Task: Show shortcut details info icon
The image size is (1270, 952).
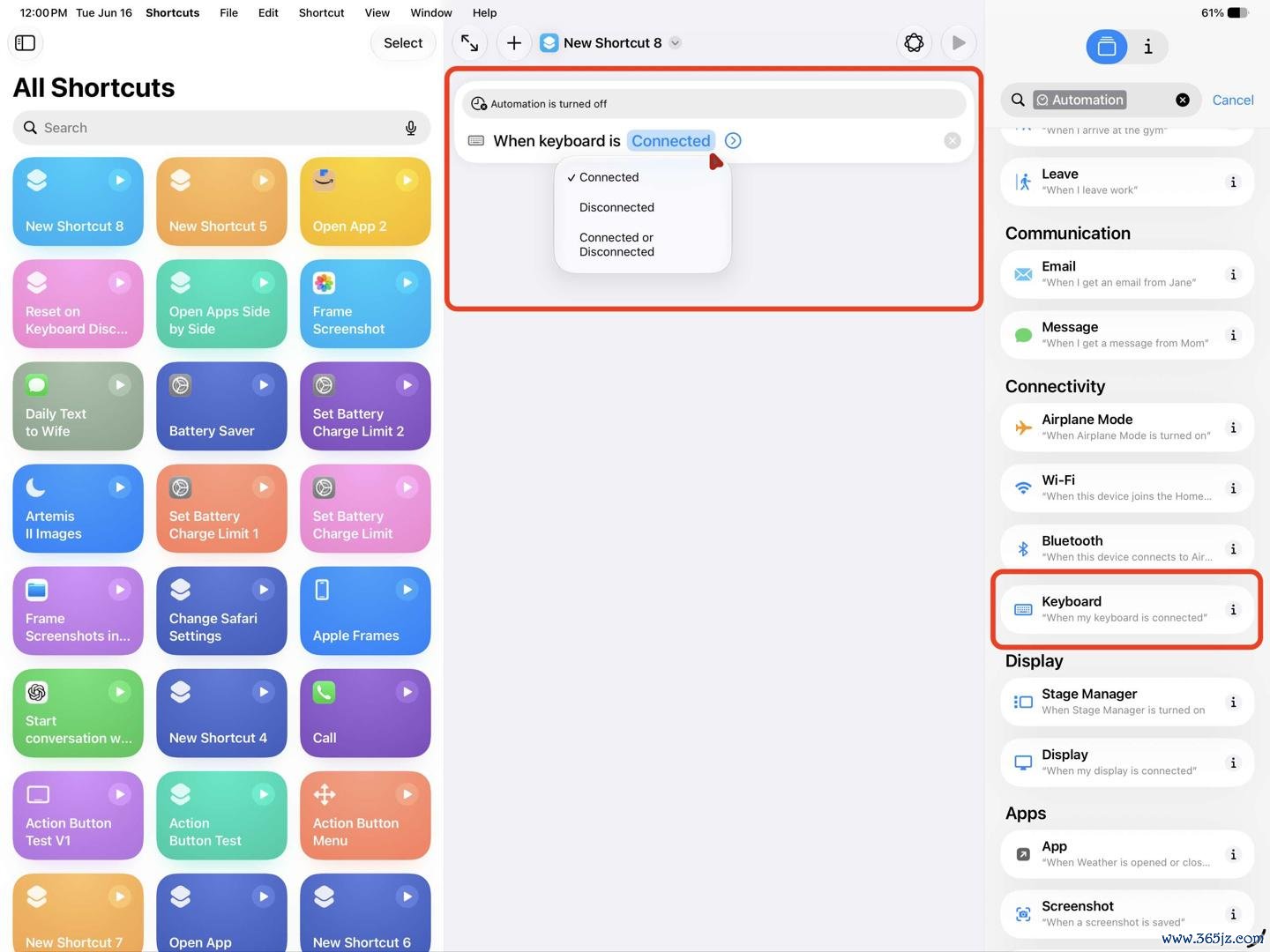Action: [x=1147, y=47]
